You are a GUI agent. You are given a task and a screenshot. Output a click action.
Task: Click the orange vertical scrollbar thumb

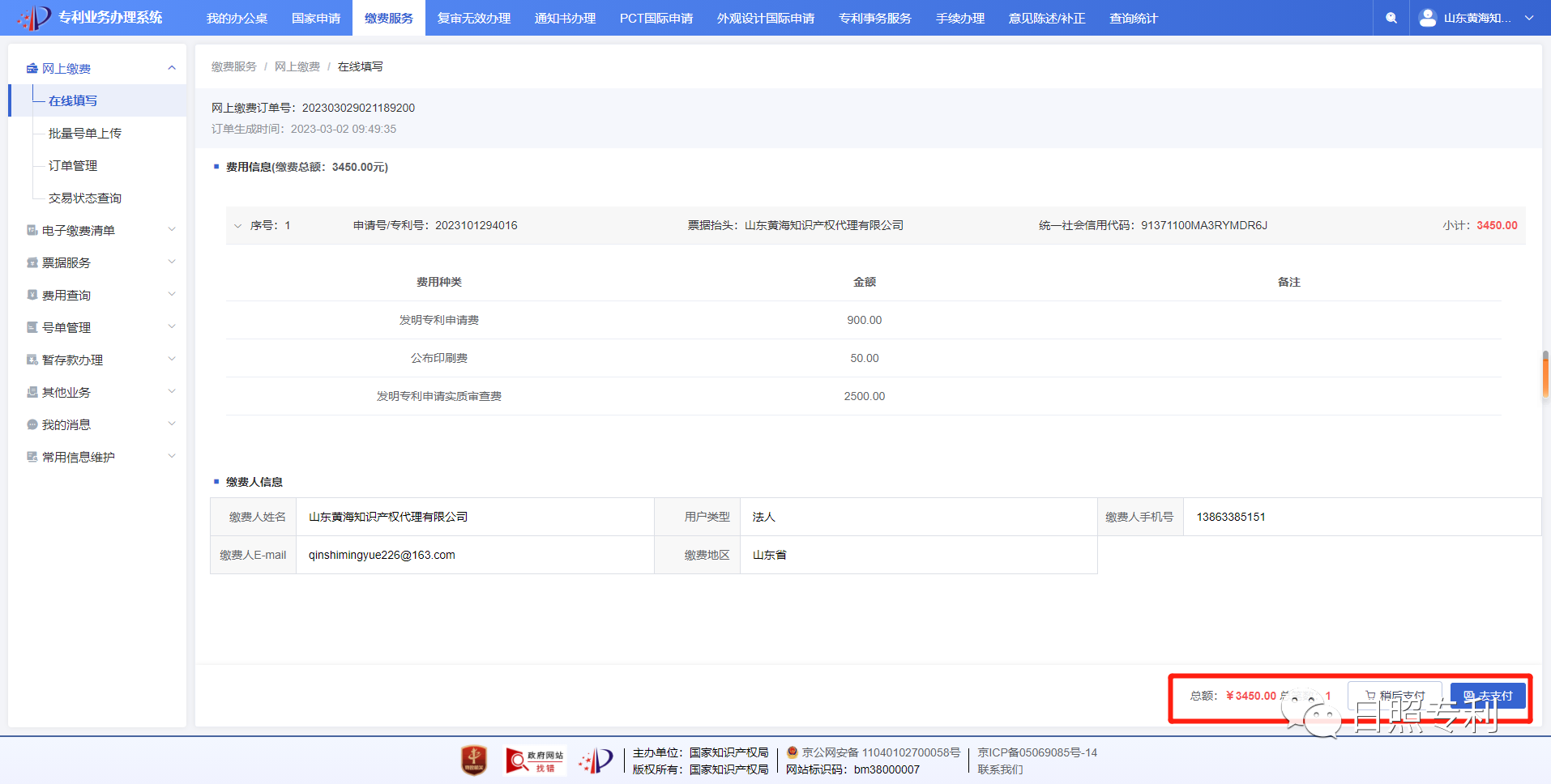(x=1545, y=375)
